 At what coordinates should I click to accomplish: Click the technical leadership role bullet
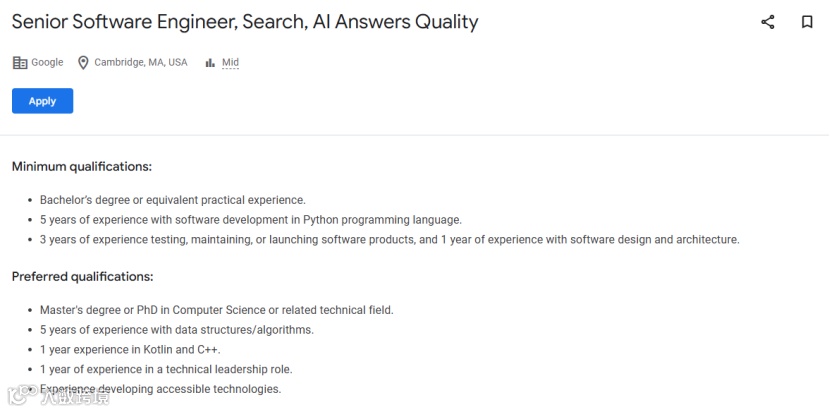(166, 369)
